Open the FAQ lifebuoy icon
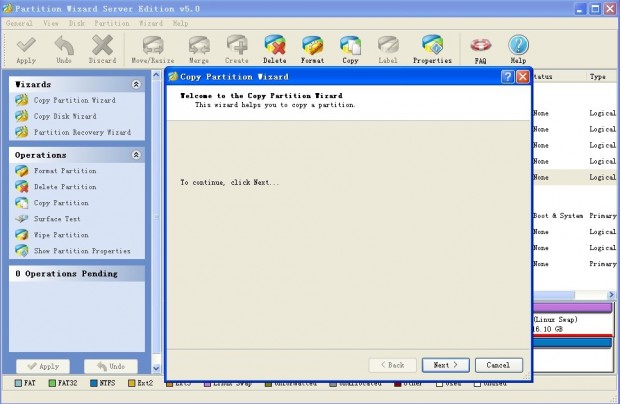The width and height of the screenshot is (620, 404). tap(480, 50)
